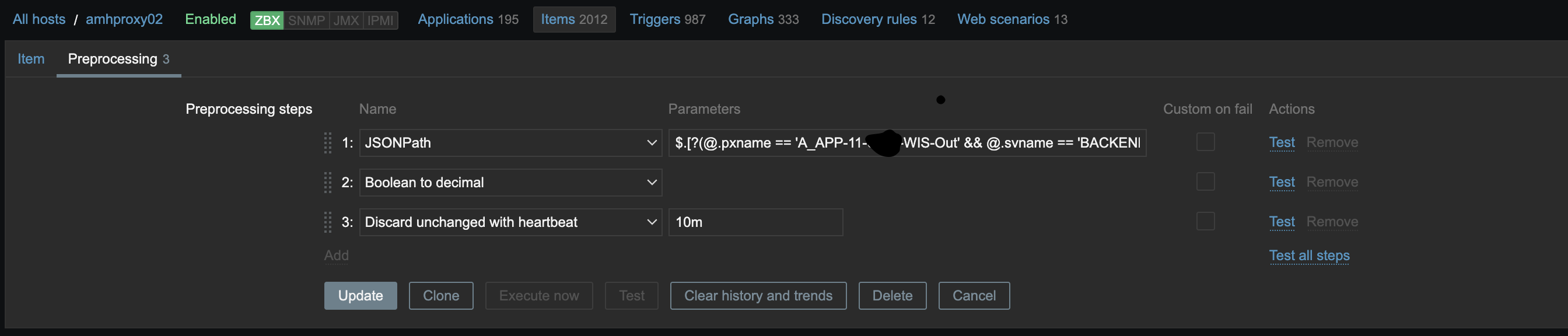The height and width of the screenshot is (336, 1568).
Task: Click Test all steps link
Action: pos(1308,256)
